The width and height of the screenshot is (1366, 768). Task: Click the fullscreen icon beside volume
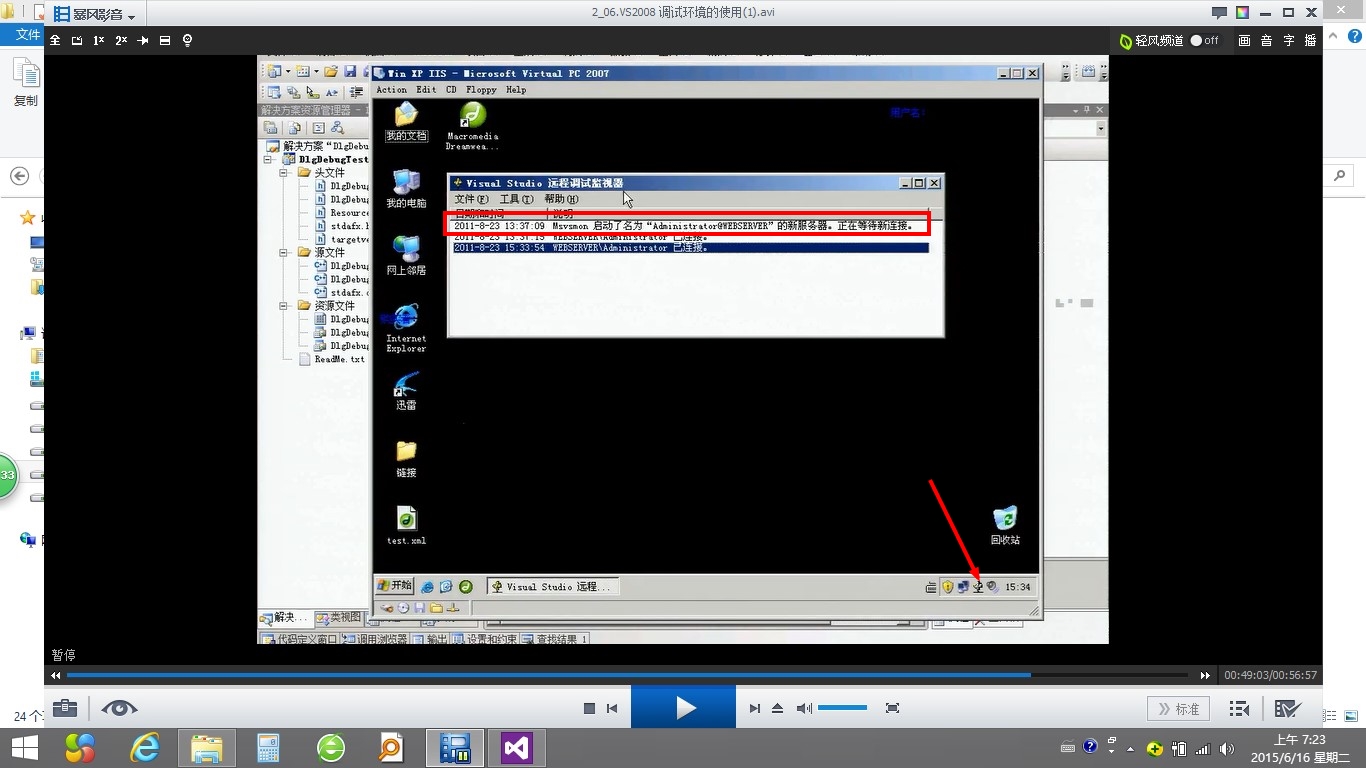pos(893,708)
